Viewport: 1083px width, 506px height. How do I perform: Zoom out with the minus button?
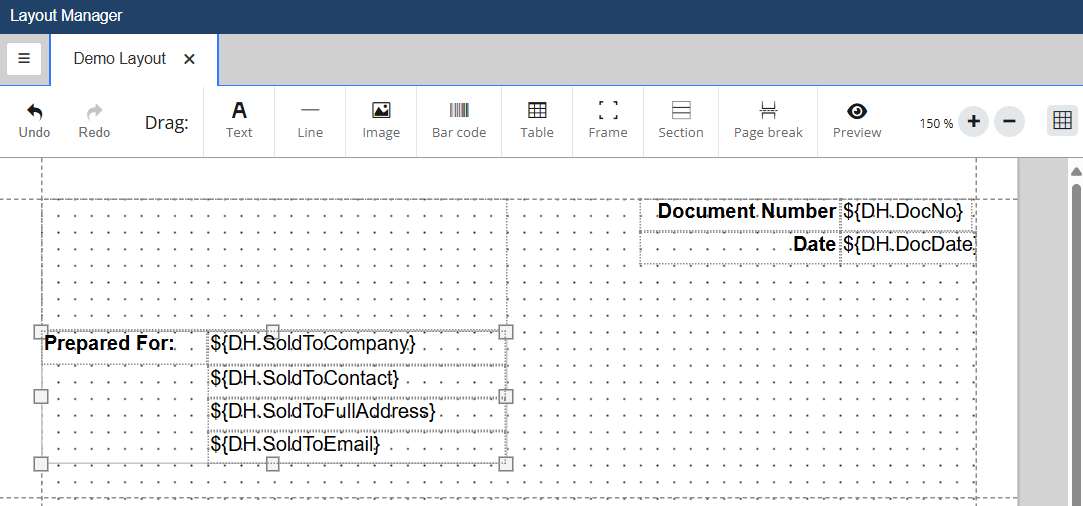(1009, 122)
